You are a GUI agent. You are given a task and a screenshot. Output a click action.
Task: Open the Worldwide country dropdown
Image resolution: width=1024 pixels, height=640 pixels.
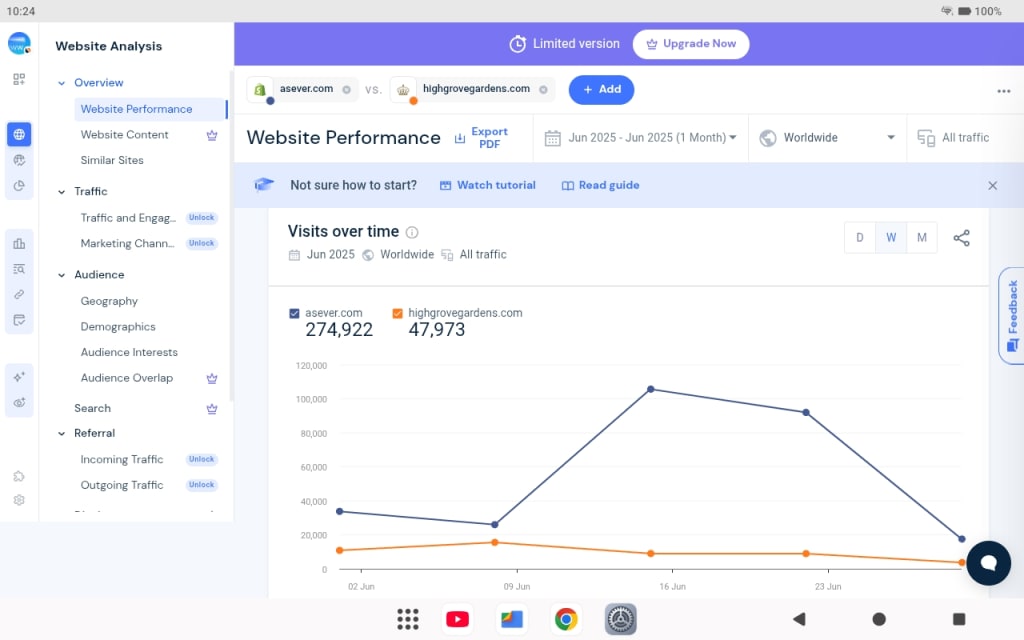[x=827, y=138]
